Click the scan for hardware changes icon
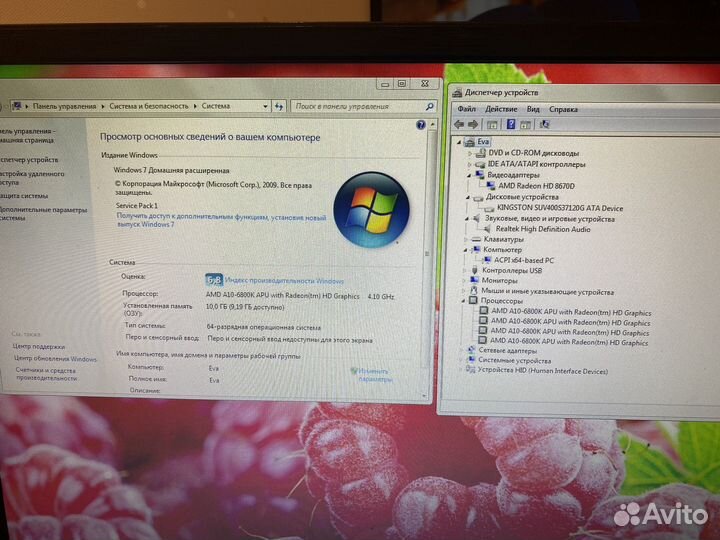This screenshot has width=720, height=540. (x=544, y=124)
